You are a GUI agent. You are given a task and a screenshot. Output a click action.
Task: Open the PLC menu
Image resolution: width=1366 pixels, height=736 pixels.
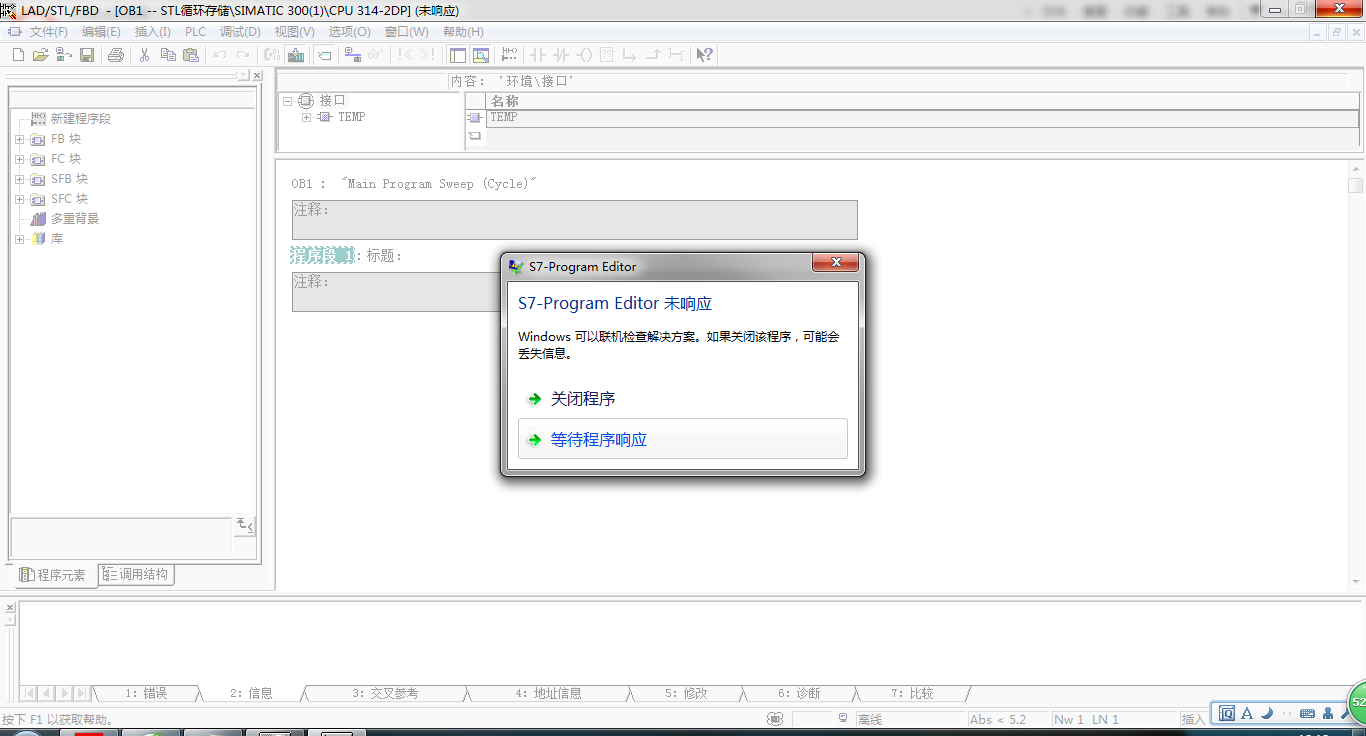click(195, 32)
